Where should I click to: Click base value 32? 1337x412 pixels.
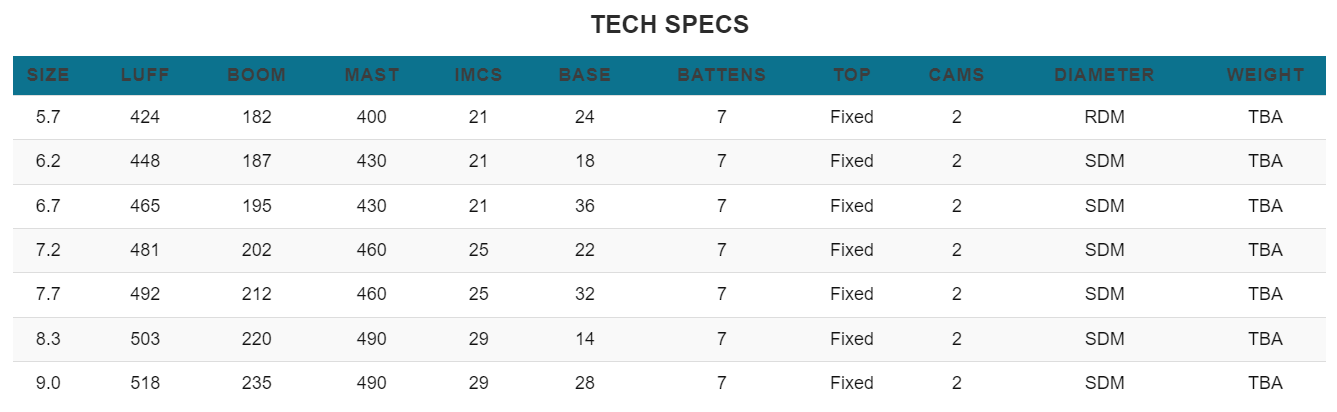point(585,294)
